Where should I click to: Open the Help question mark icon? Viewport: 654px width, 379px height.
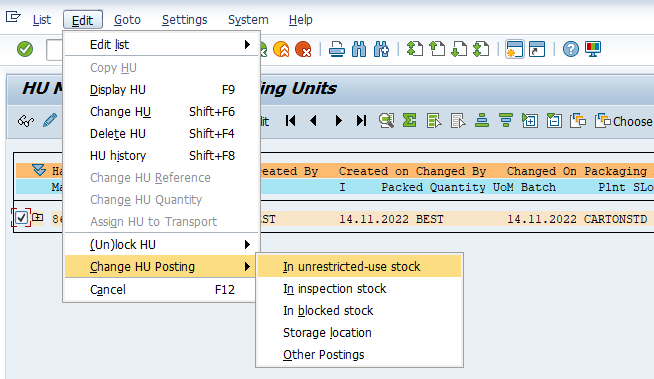[571, 49]
